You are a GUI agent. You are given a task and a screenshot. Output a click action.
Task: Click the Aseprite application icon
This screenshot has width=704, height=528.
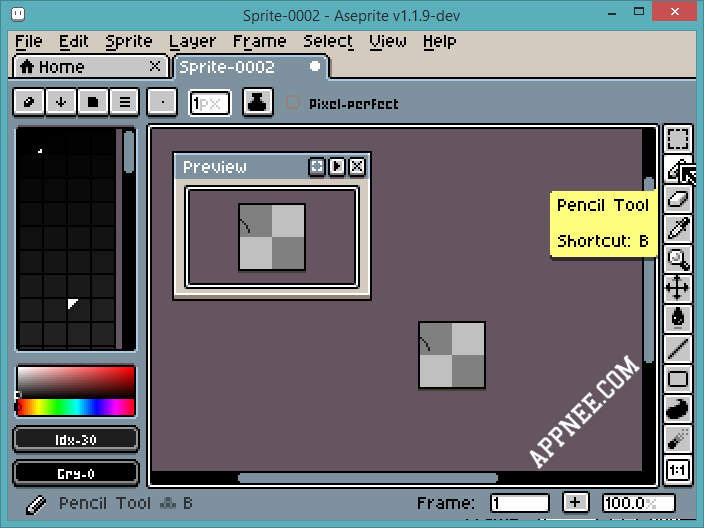[18, 14]
